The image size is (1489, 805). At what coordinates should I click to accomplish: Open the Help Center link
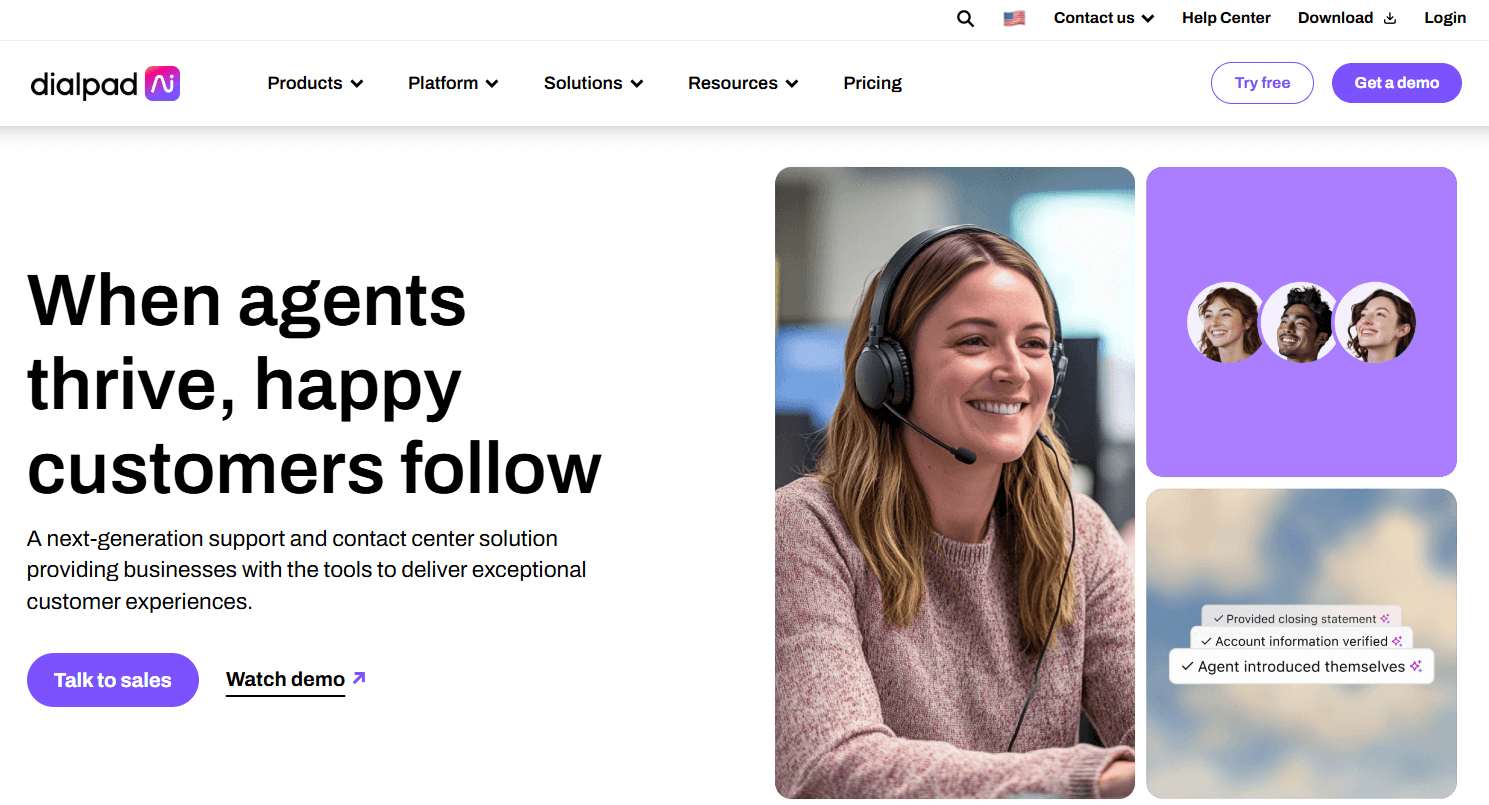[1226, 18]
